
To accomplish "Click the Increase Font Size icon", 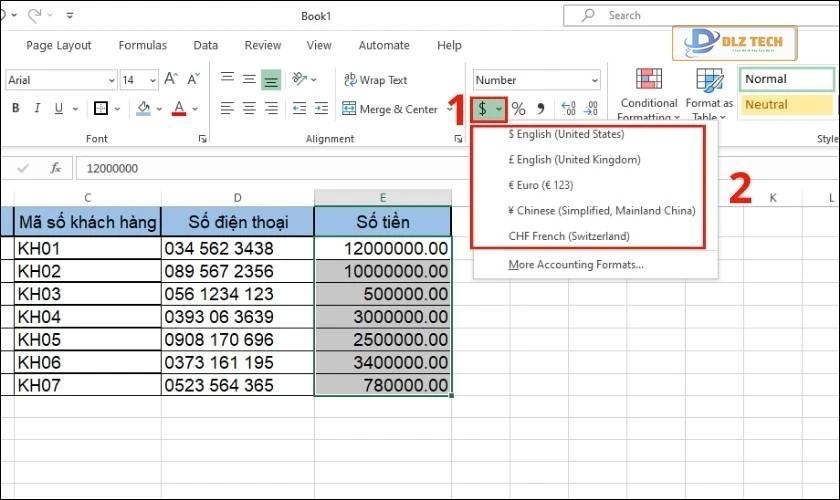I will click(170, 80).
